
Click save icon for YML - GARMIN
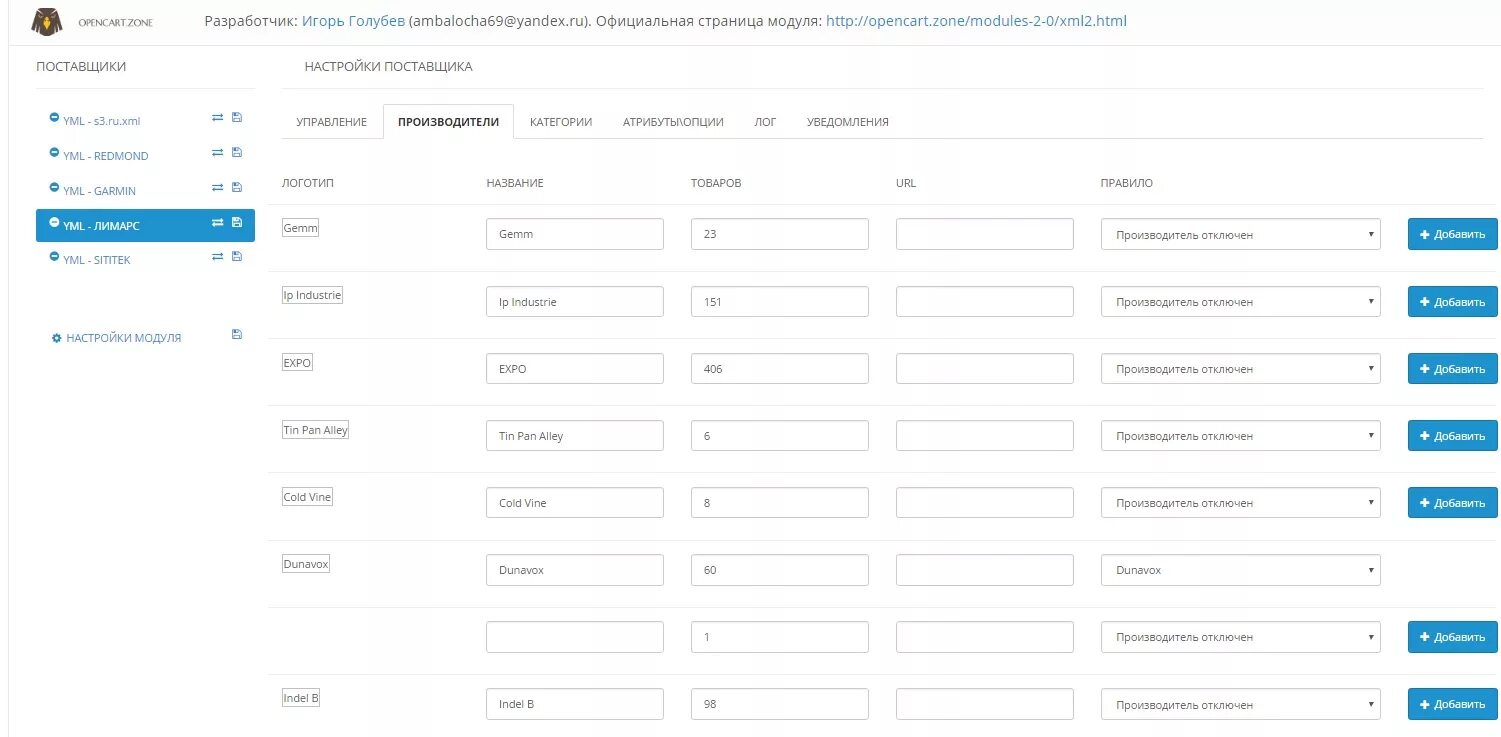[x=237, y=188]
